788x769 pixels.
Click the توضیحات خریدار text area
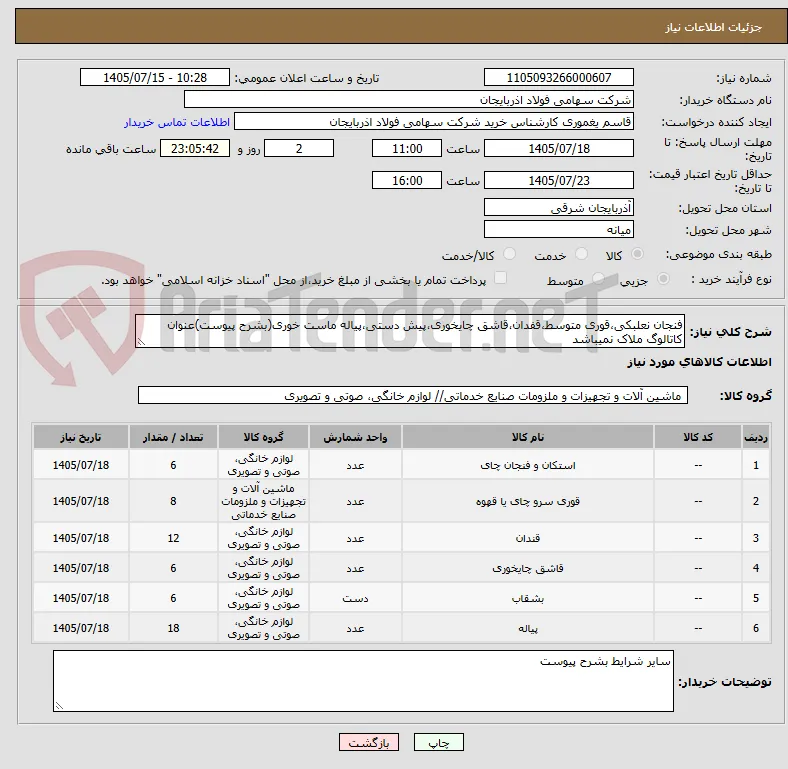click(x=363, y=681)
